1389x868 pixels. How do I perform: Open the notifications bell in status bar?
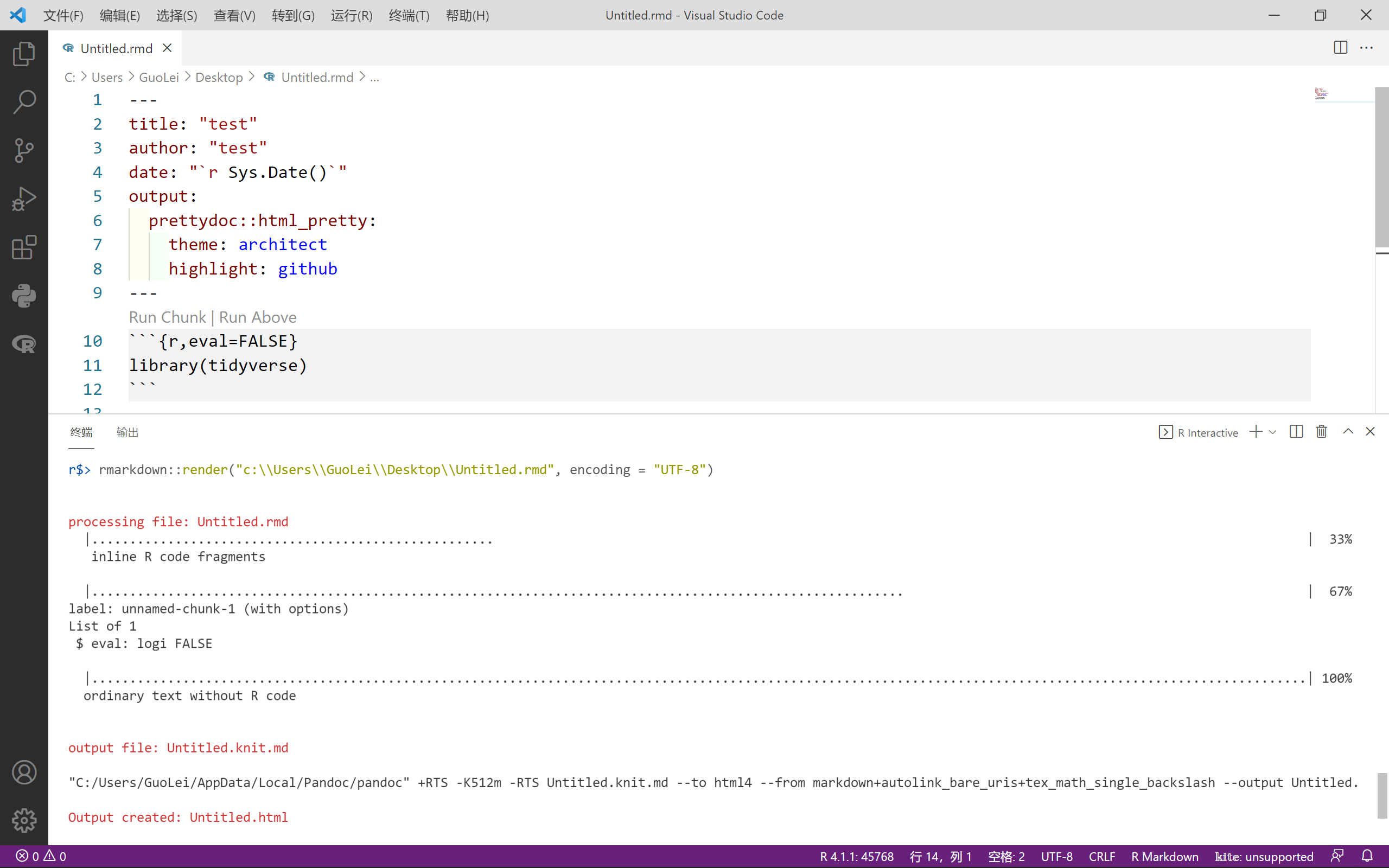click(x=1367, y=857)
